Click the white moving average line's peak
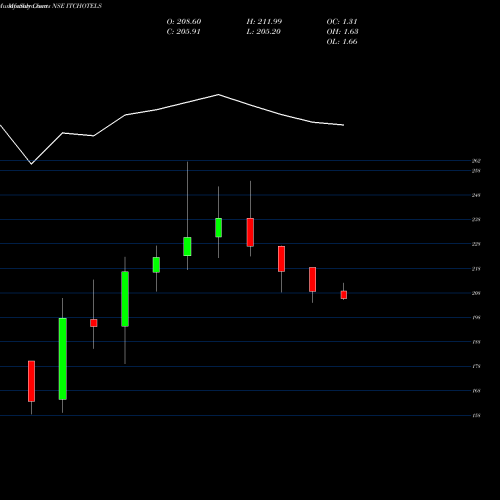This screenshot has width=500, height=500. tap(219, 95)
